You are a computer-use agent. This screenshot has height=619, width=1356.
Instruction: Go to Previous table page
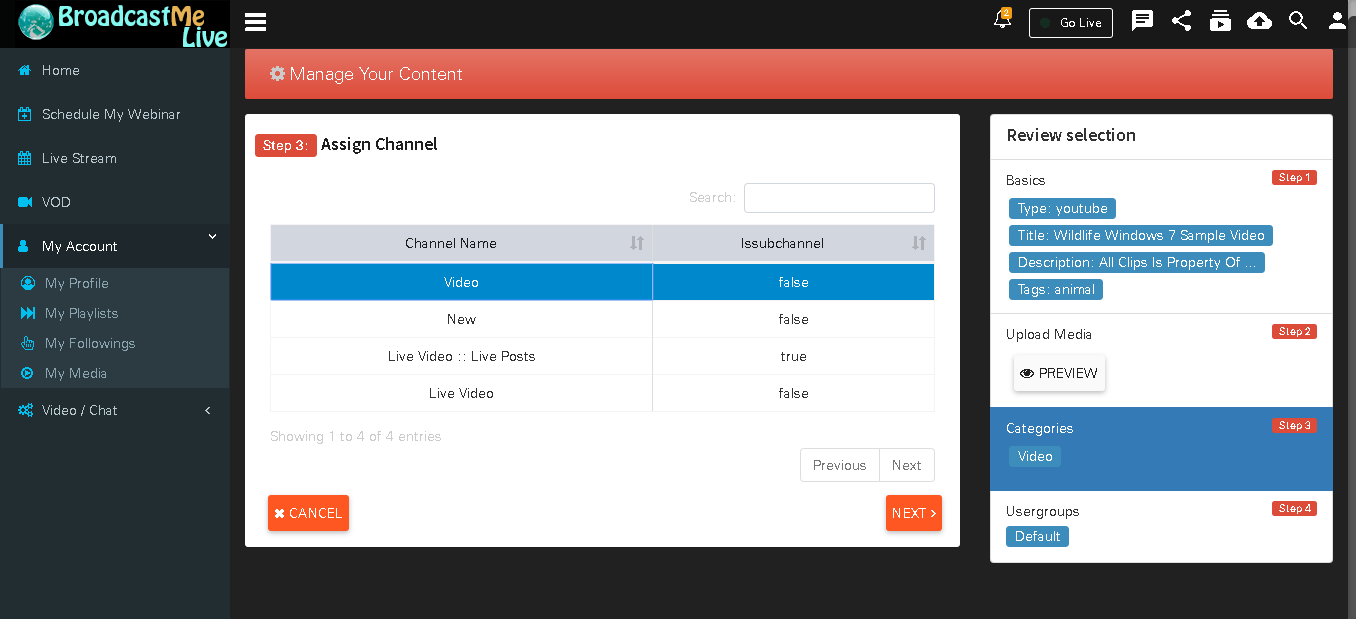point(839,465)
